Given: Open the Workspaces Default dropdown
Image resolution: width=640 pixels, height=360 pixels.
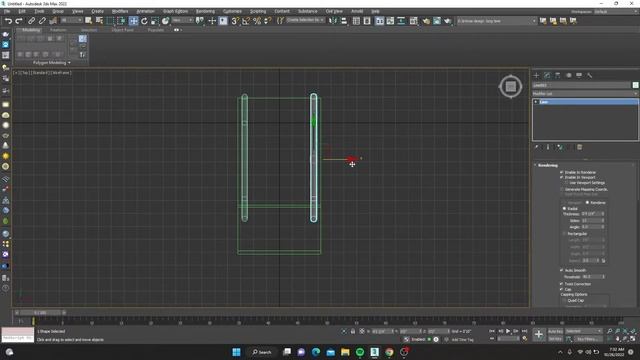Looking at the screenshot, I should coord(616,11).
